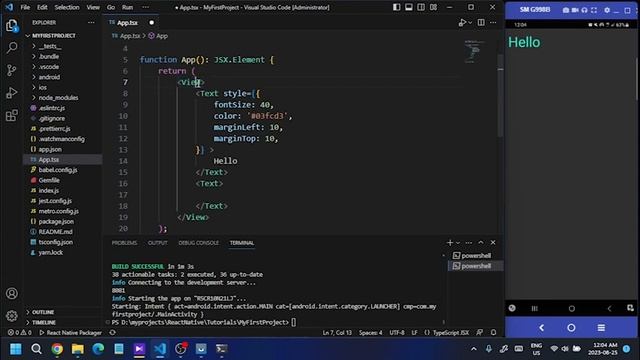Image resolution: width=640 pixels, height=360 pixels.
Task: Open the app.json file
Action: 50,149
